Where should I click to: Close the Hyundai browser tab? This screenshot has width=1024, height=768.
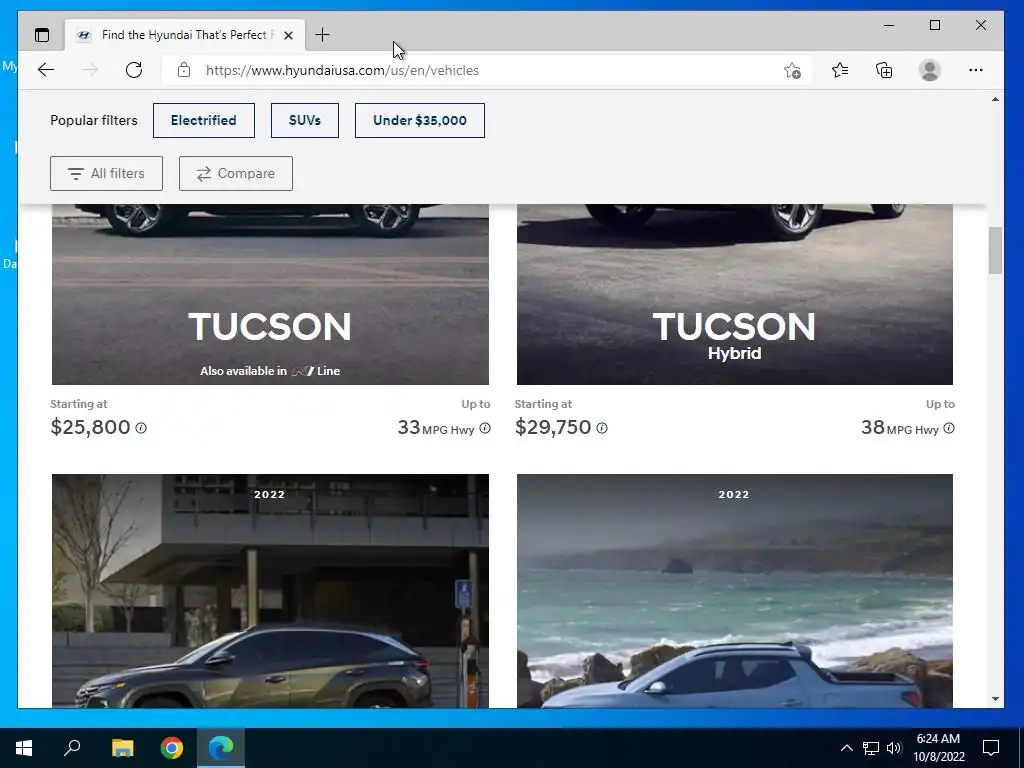[288, 35]
